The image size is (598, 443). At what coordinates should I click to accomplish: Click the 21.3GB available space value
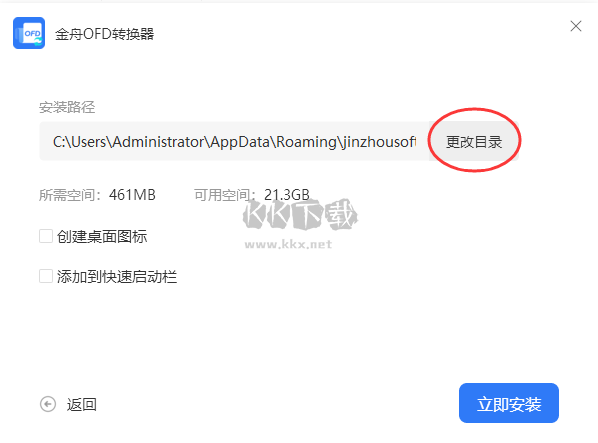[287, 195]
